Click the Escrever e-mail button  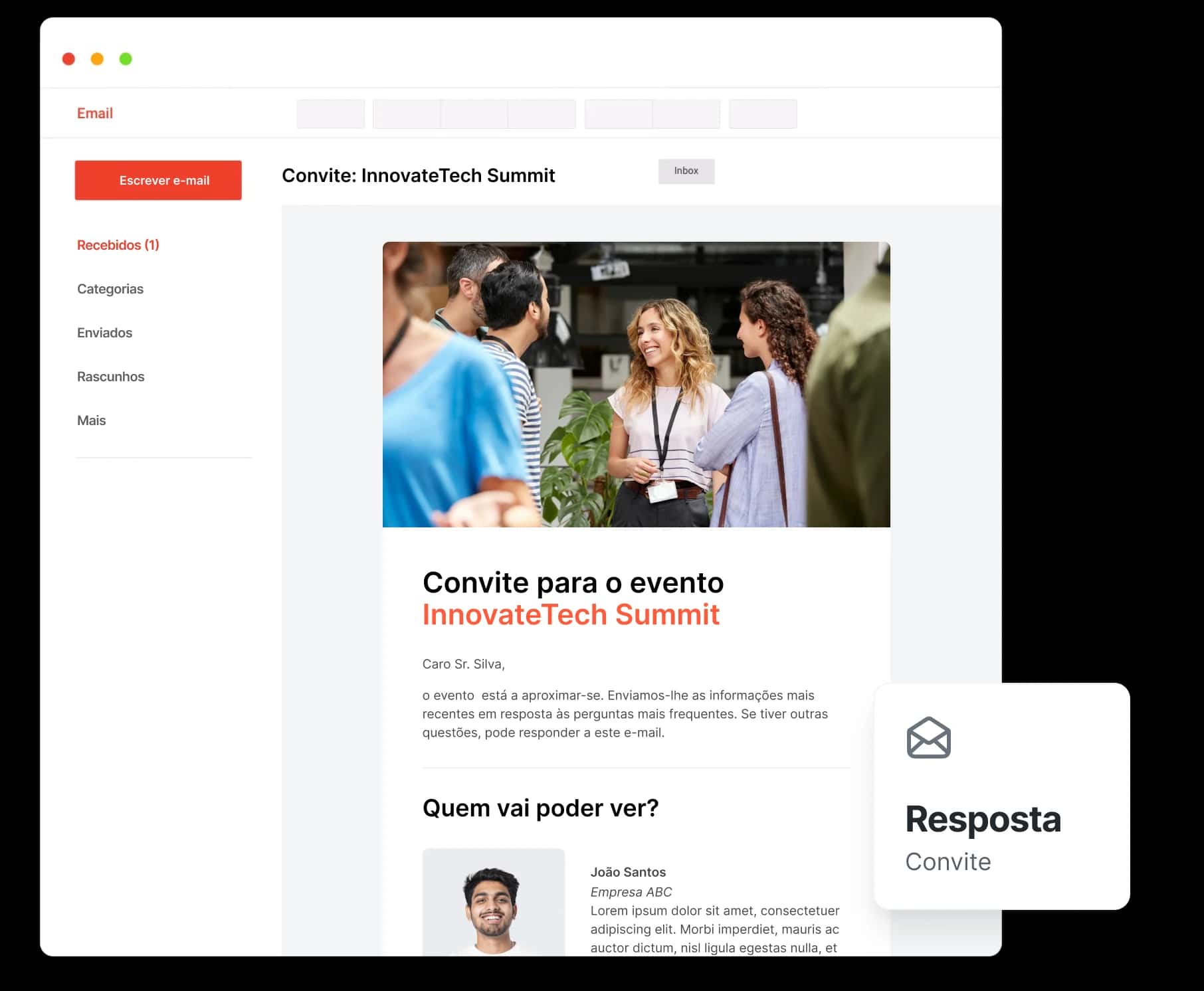158,180
